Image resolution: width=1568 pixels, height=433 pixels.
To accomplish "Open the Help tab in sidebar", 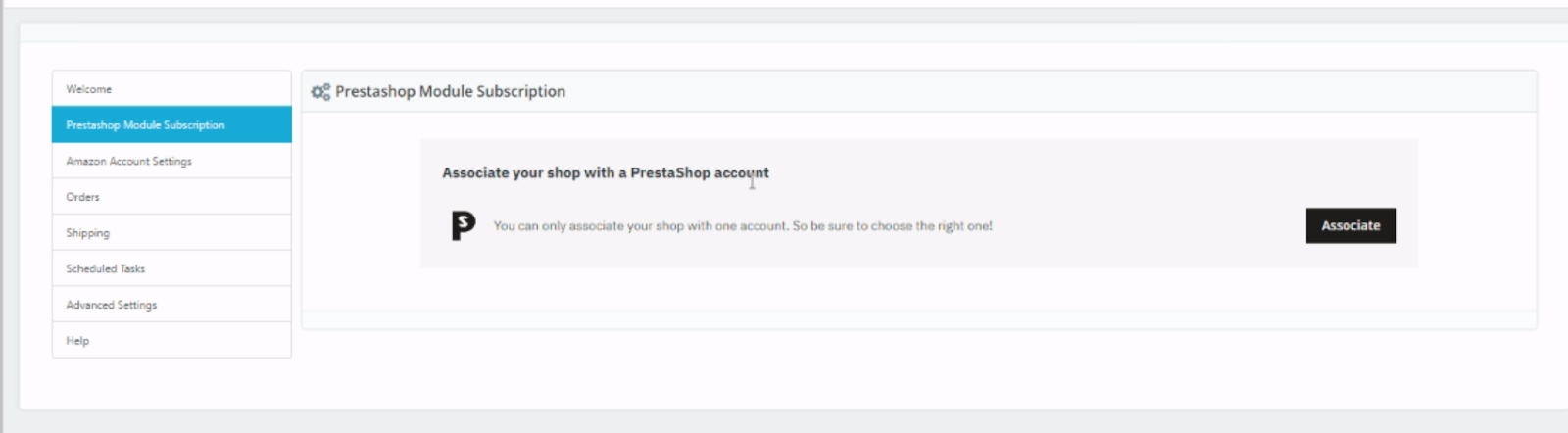I will (x=171, y=341).
